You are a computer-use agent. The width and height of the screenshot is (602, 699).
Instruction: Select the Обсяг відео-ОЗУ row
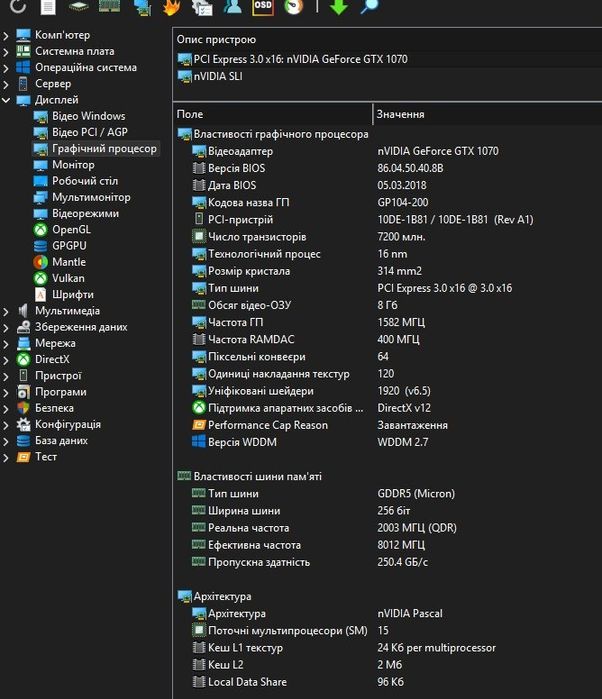point(388,305)
